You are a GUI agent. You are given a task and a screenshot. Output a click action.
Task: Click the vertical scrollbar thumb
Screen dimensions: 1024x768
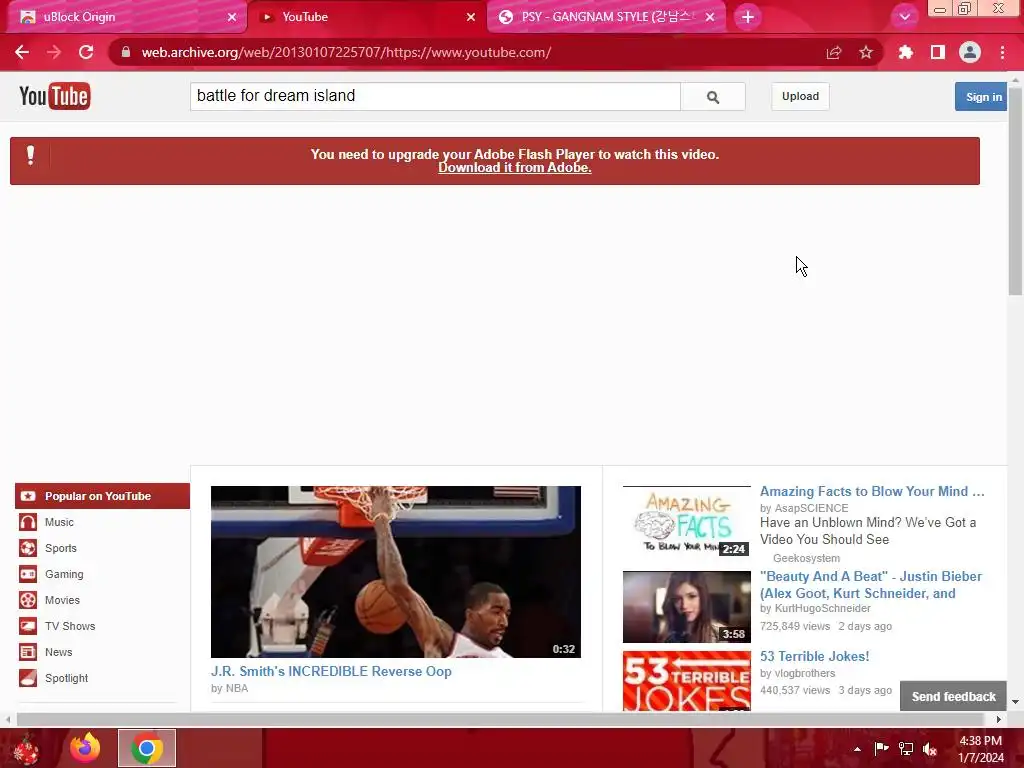(x=1015, y=191)
